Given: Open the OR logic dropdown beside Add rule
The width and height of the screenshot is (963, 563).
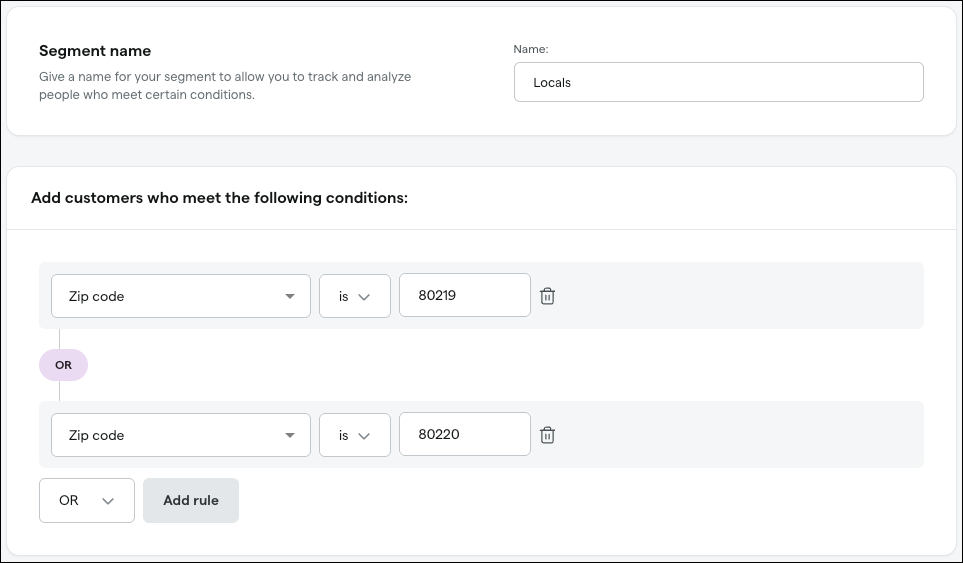Looking at the screenshot, I should coord(87,500).
